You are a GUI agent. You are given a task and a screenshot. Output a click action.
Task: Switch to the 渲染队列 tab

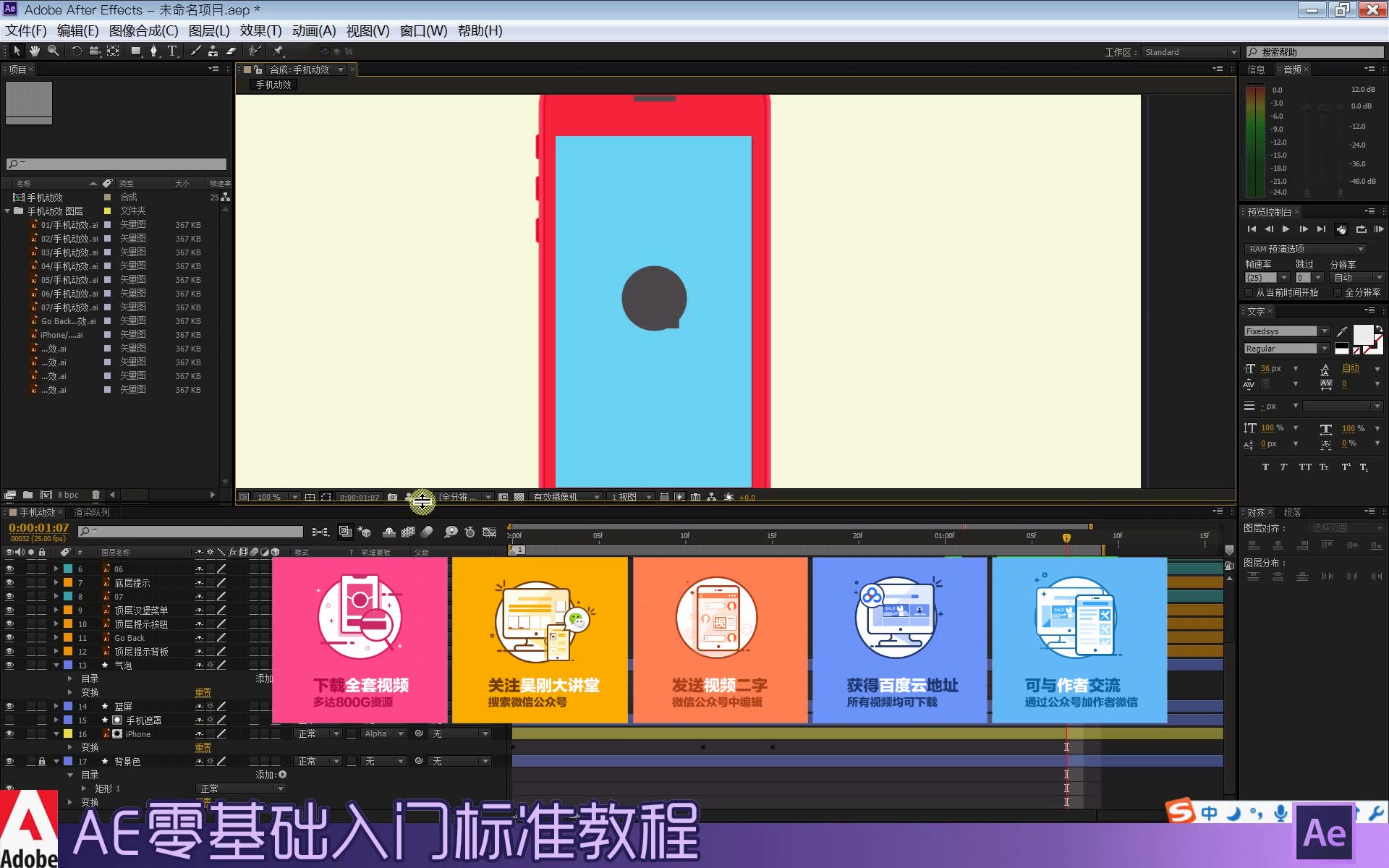92,512
